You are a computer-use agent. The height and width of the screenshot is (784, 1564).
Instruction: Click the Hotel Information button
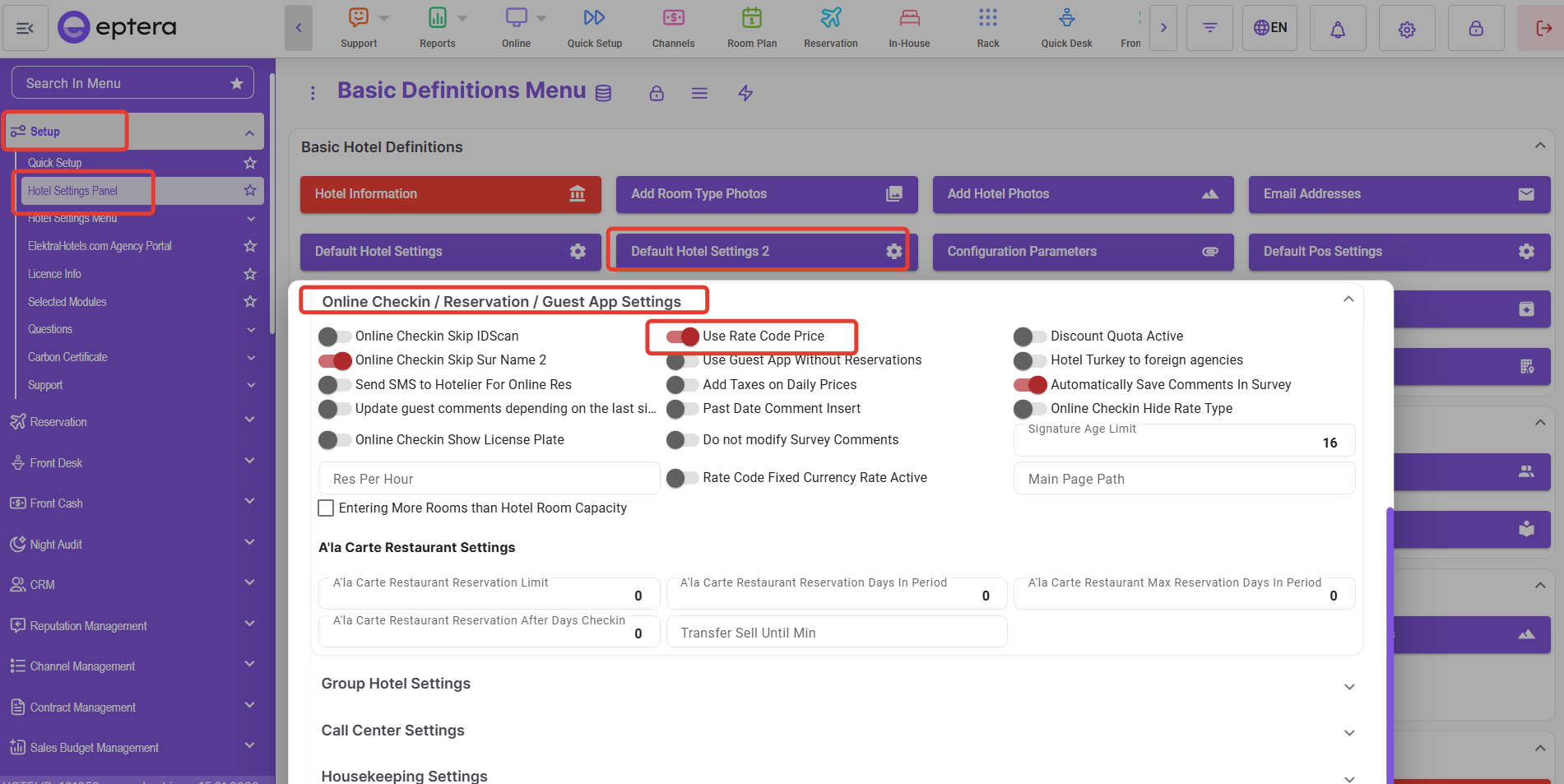pyautogui.click(x=450, y=194)
